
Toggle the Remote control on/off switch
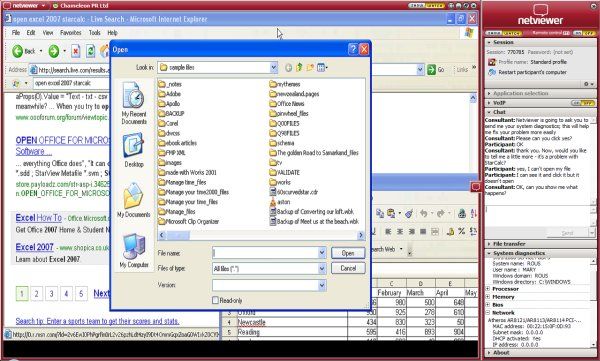click(x=583, y=33)
